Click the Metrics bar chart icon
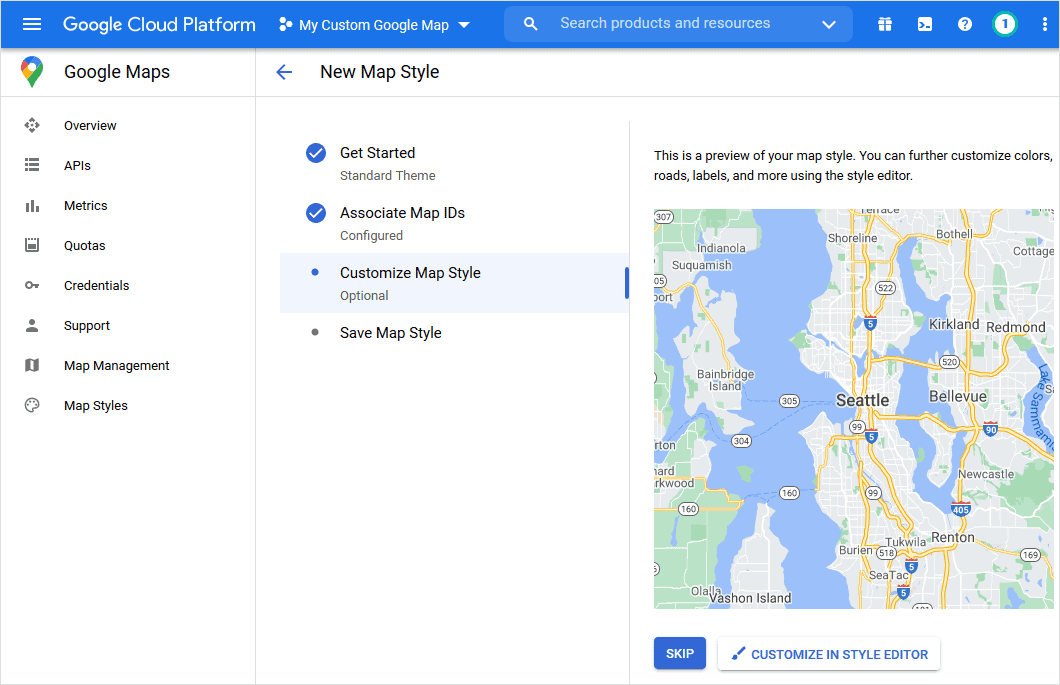This screenshot has width=1060, height=685. [32, 205]
